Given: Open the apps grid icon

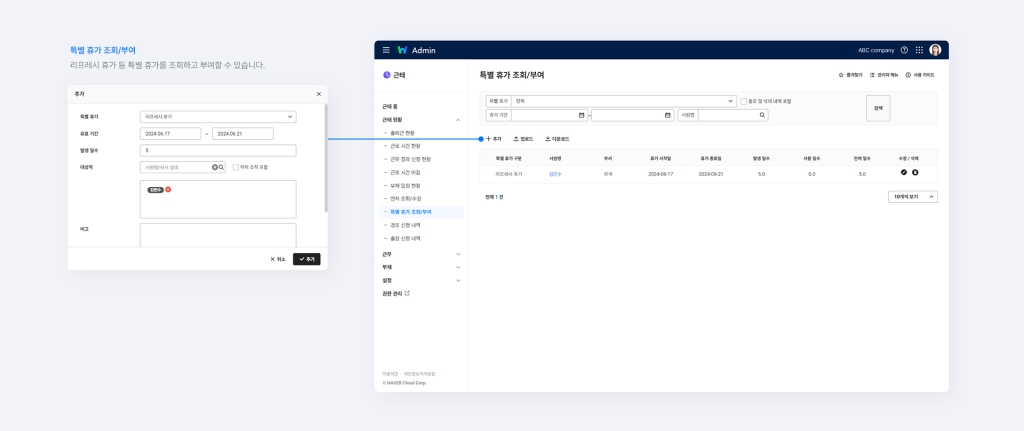Looking at the screenshot, I should point(919,50).
